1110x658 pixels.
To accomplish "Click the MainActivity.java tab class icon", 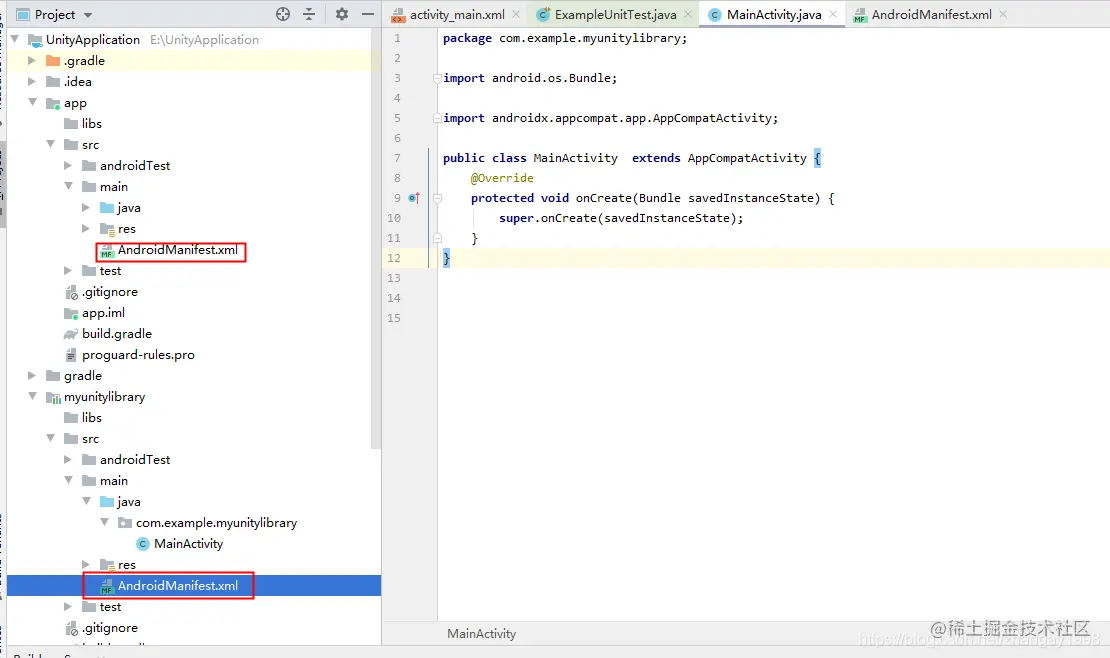I will 715,15.
